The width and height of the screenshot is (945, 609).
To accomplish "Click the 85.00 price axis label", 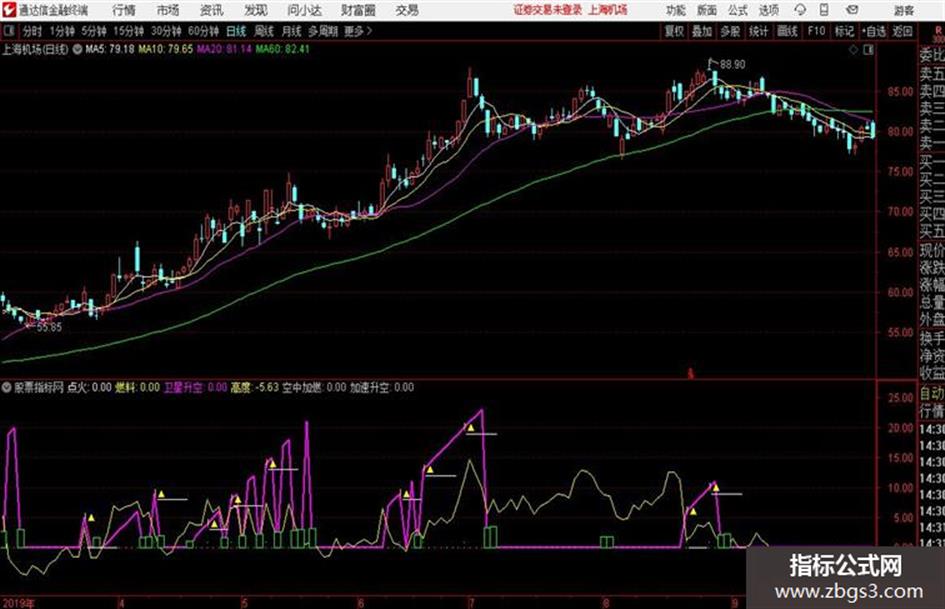I will pos(900,92).
